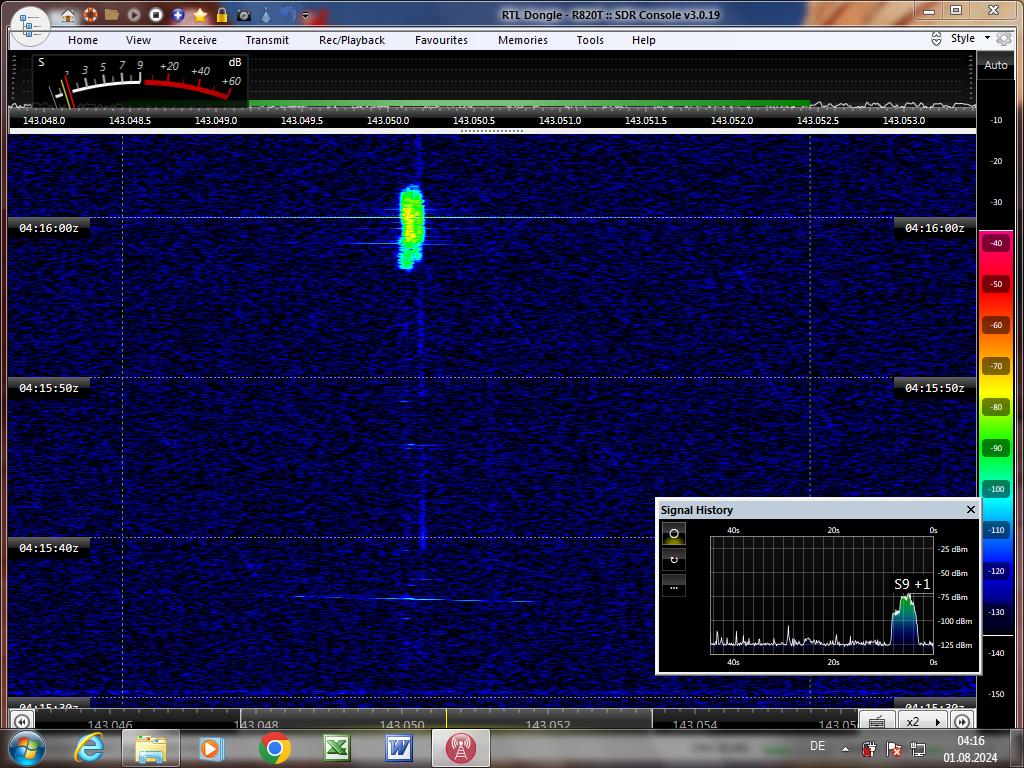
Task: Show hidden system tray icons
Action: pos(845,749)
